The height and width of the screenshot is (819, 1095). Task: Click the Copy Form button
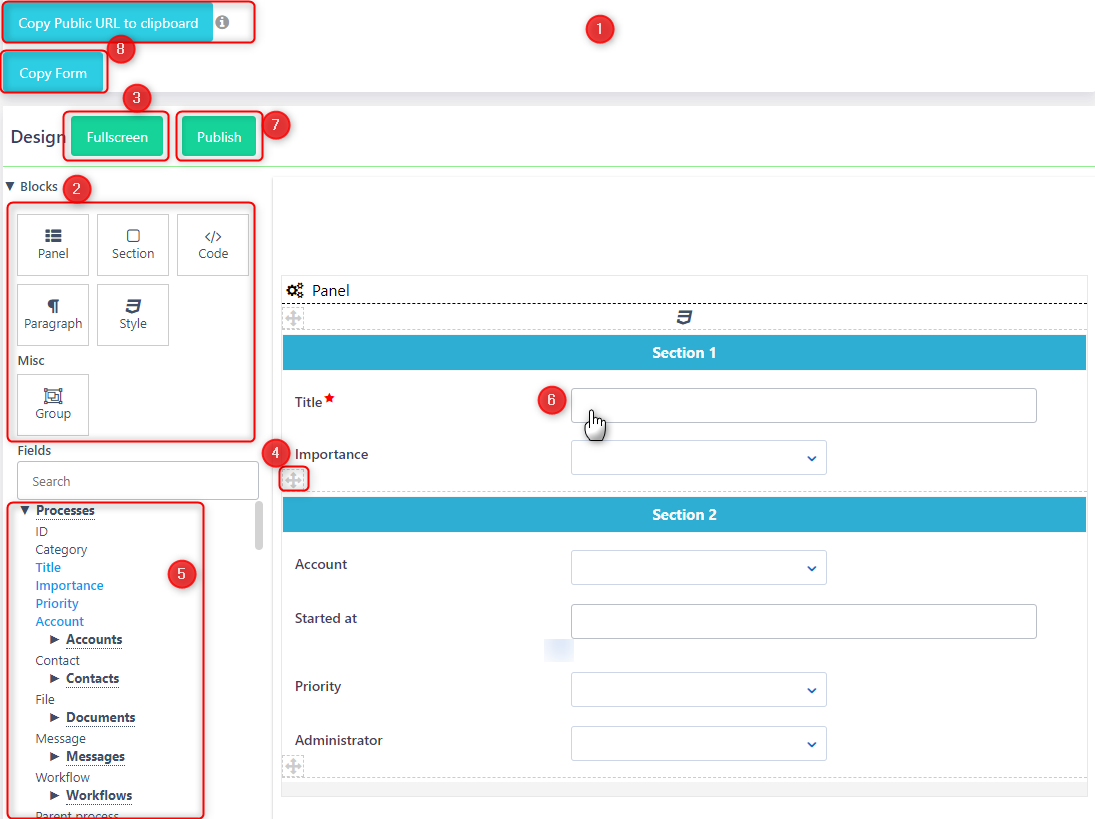tap(53, 73)
